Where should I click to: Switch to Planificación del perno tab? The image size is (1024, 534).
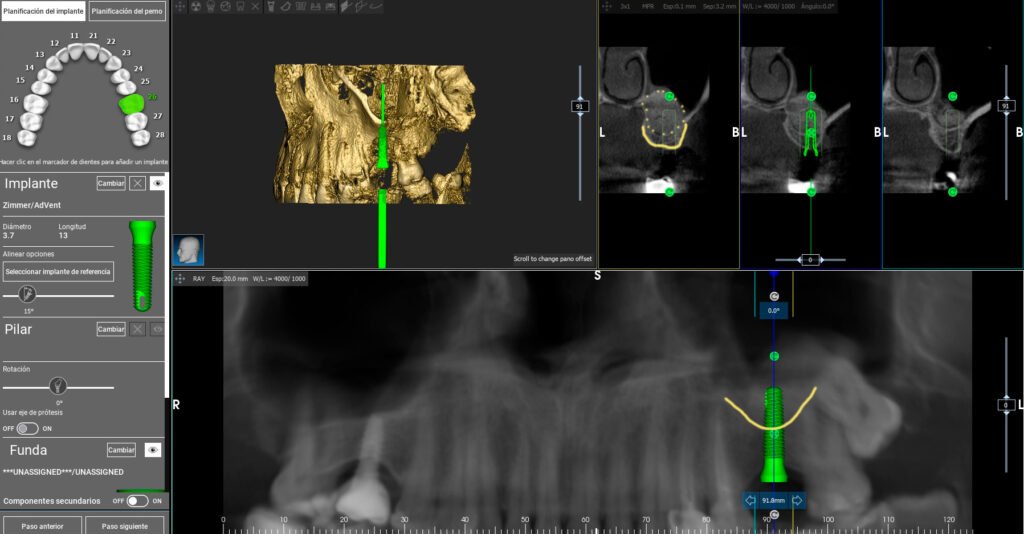[127, 11]
